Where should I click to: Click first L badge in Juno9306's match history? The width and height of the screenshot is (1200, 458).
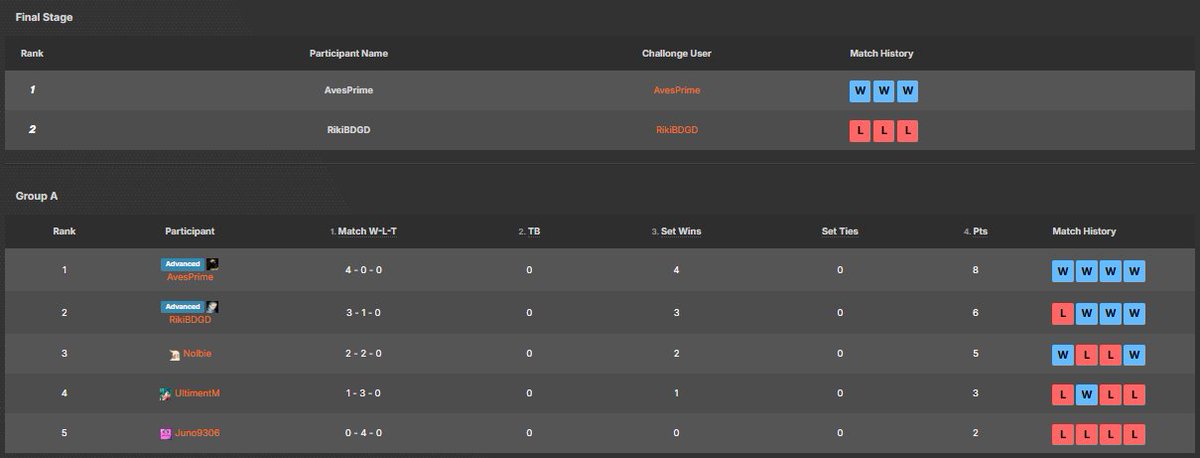pos(1063,434)
